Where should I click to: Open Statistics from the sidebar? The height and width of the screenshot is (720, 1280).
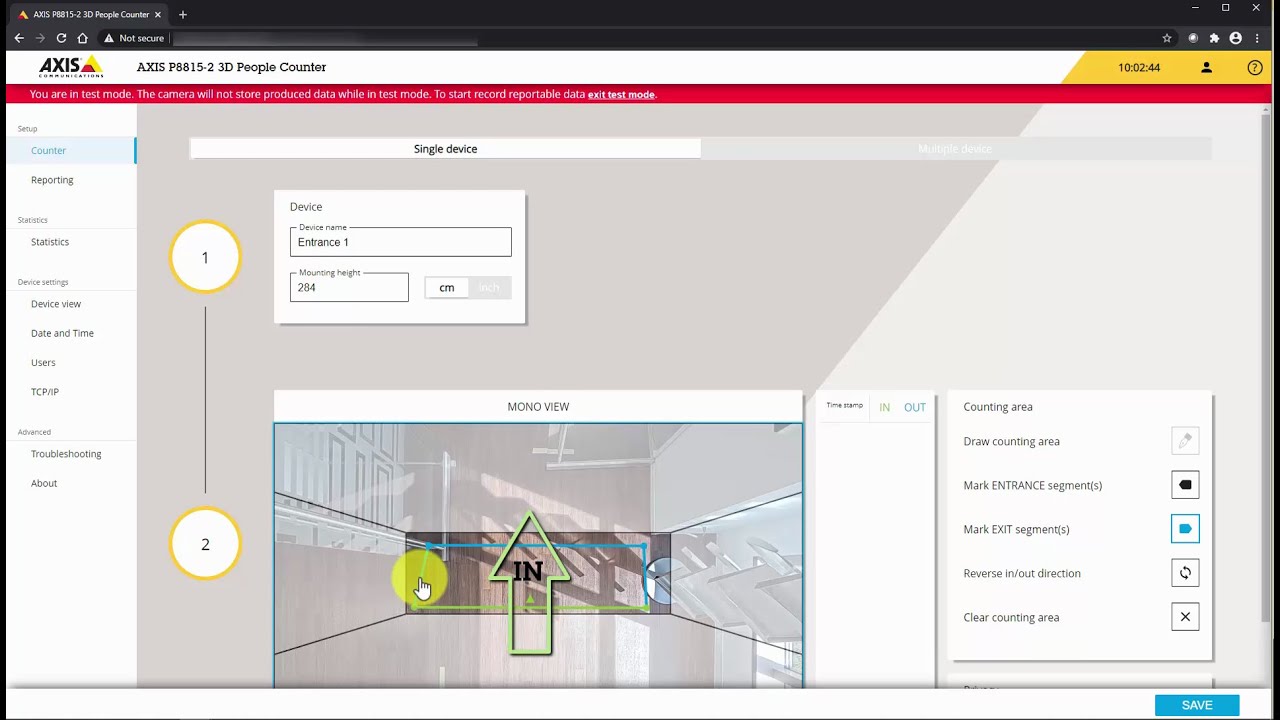coord(50,242)
